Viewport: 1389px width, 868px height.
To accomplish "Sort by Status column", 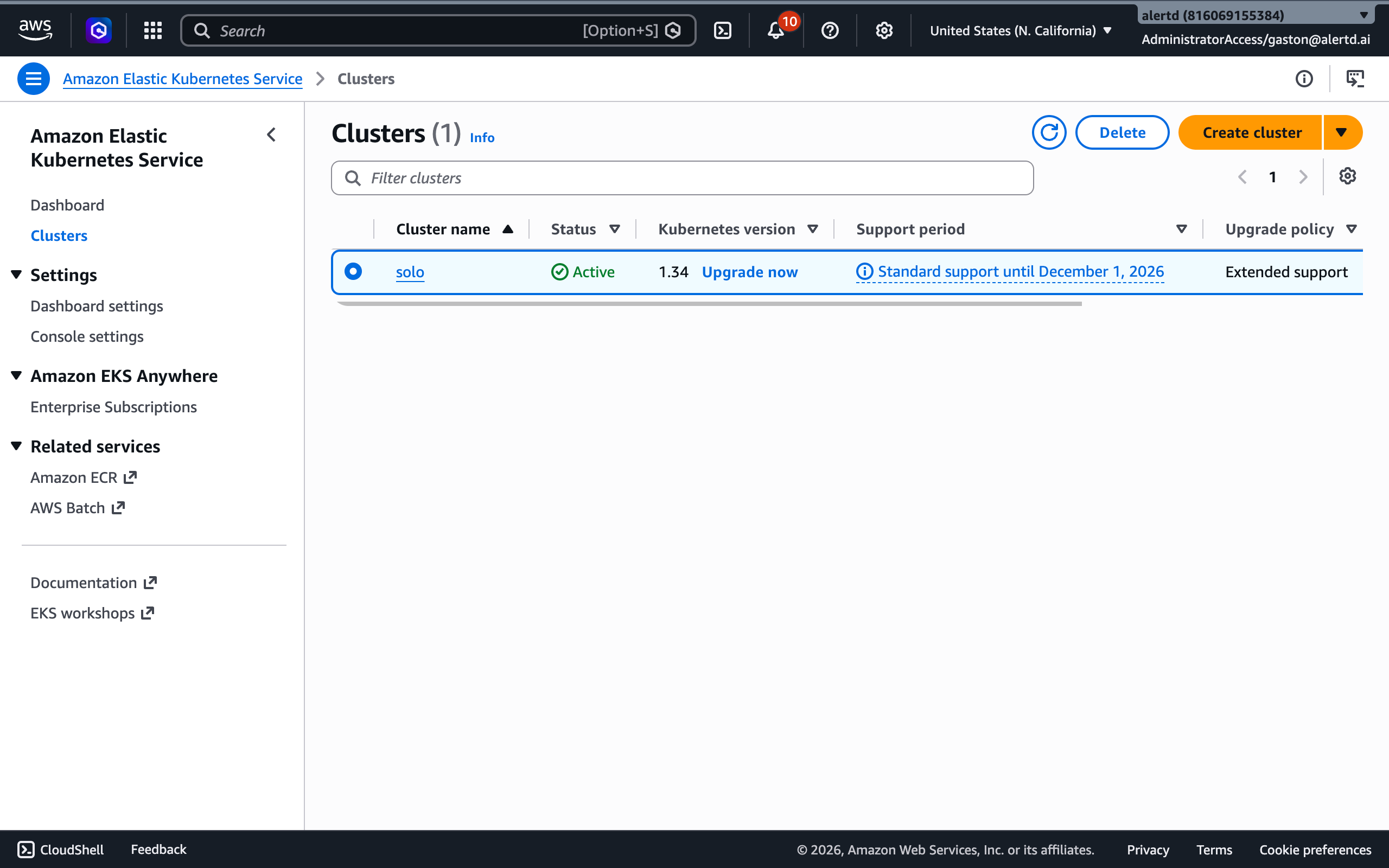I will 585,229.
